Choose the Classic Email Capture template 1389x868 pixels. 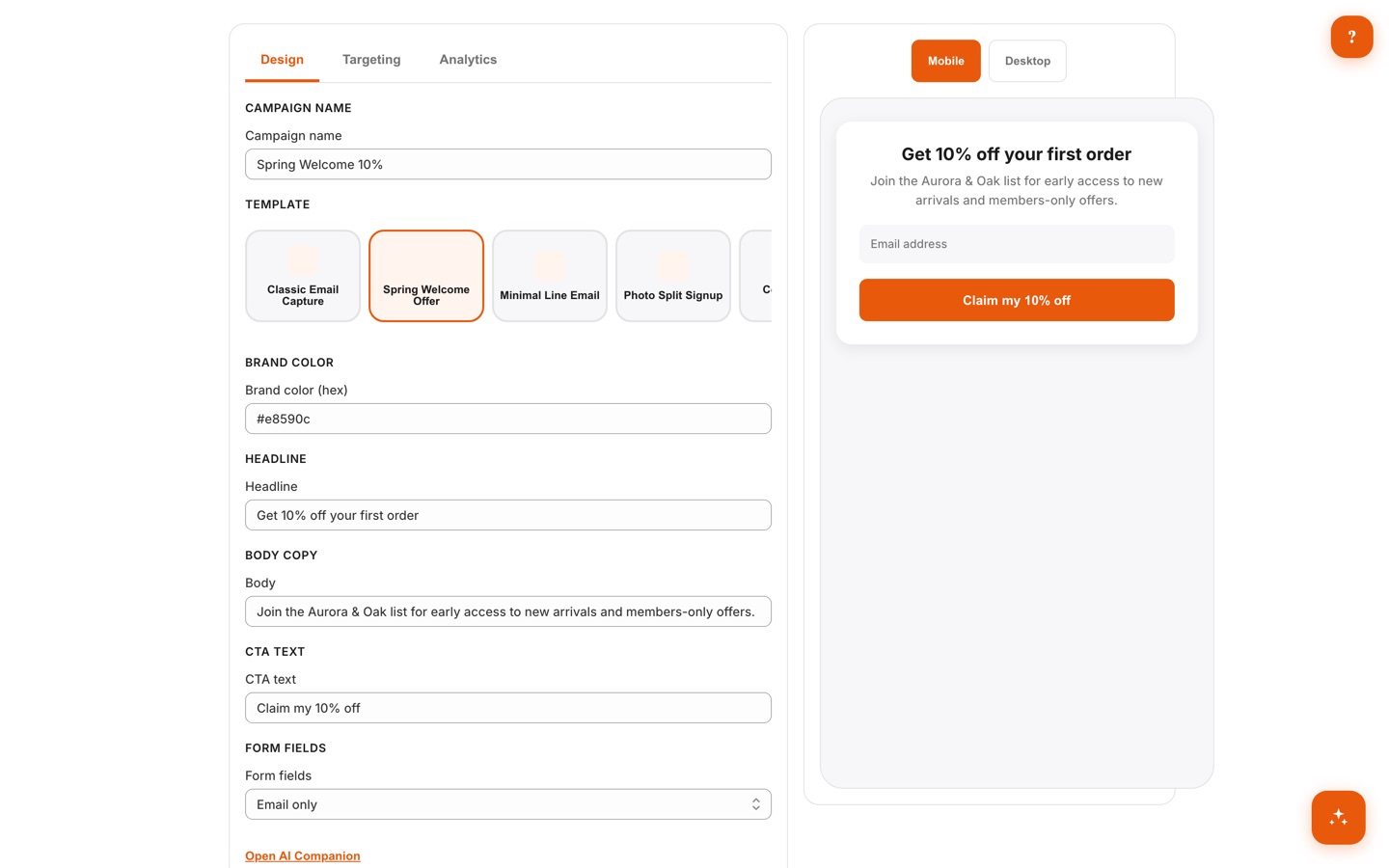[303, 276]
